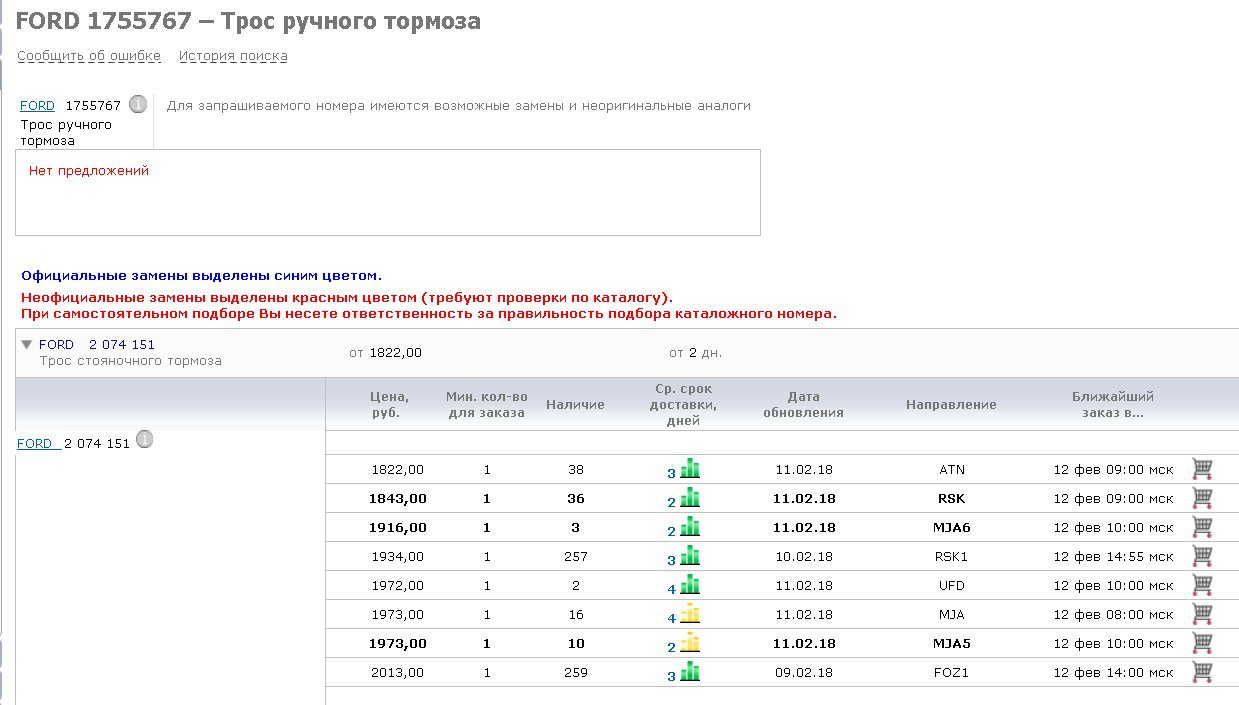This screenshot has height=705, width=1239.
Task: Click direction code UFD
Action: pos(951,585)
